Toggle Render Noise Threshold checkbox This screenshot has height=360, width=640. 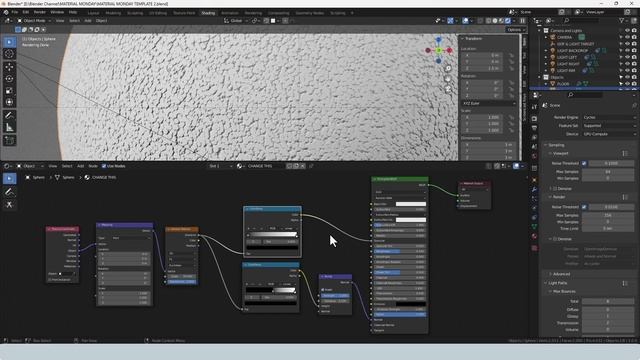584,207
